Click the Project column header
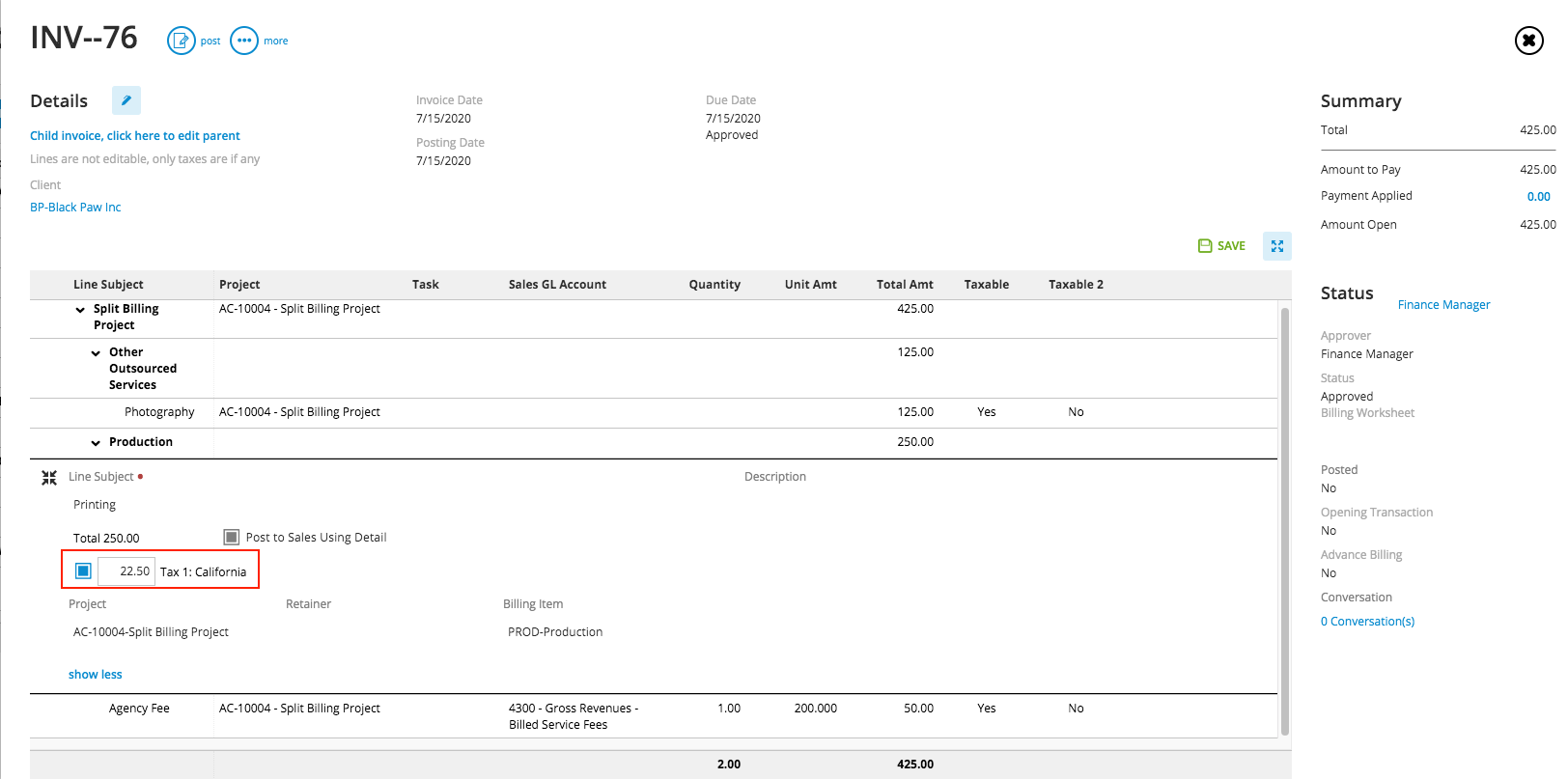The image size is (1568, 779). (239, 285)
